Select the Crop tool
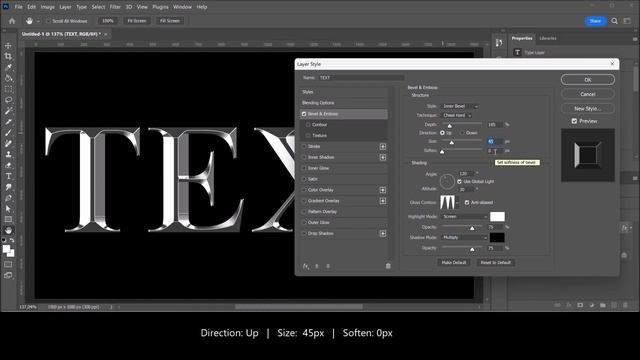The image size is (640, 360). tap(8, 56)
